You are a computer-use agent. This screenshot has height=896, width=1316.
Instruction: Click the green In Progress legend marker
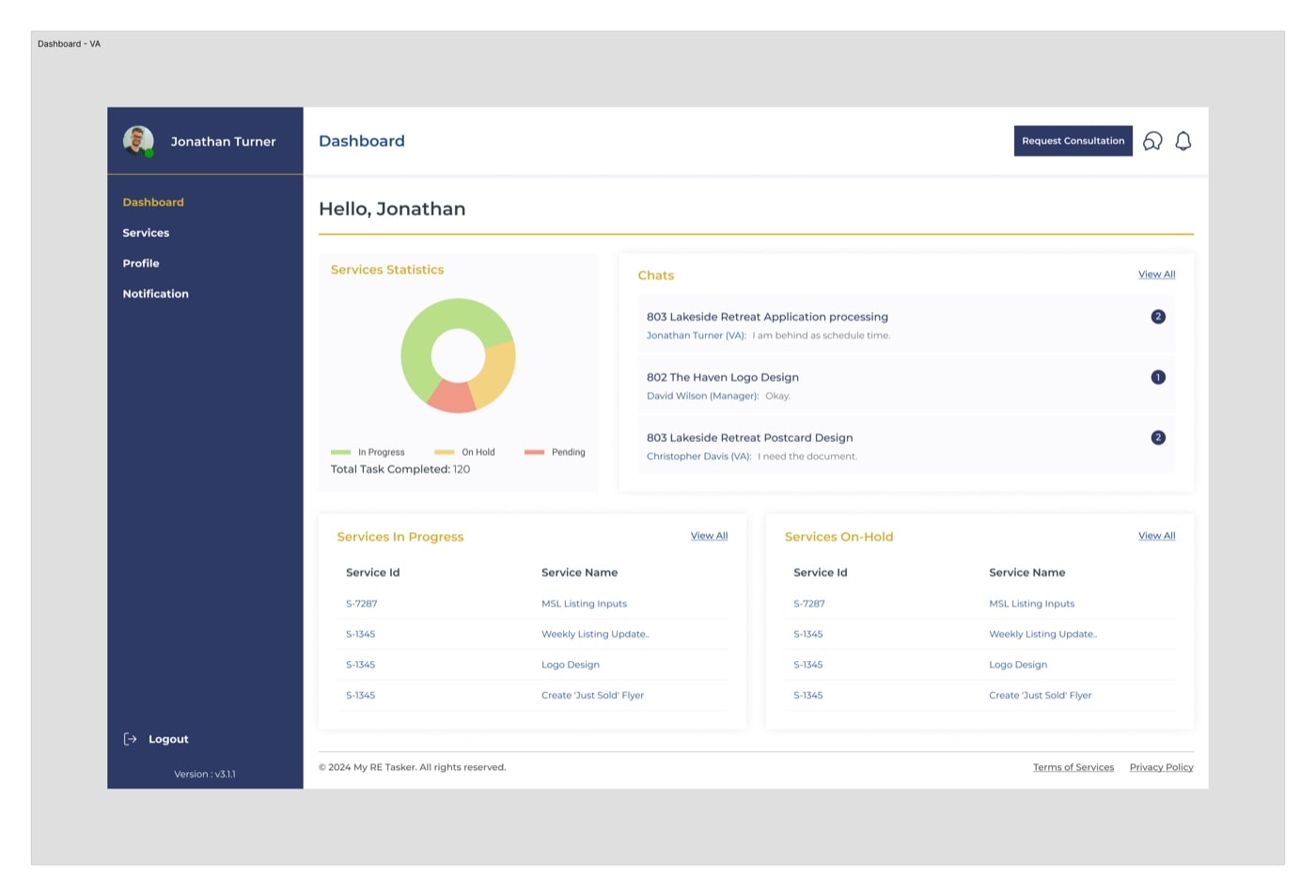[340, 452]
